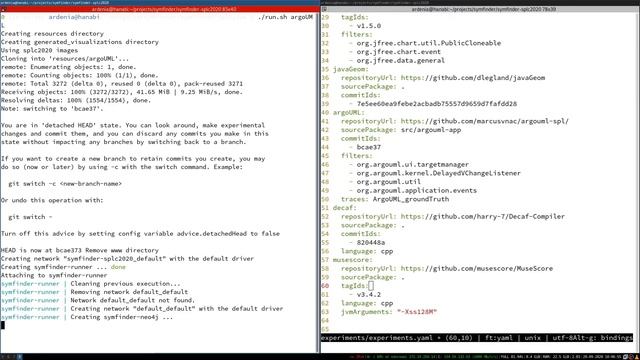Click 'Or undo this operation with:' line

tap(52, 200)
